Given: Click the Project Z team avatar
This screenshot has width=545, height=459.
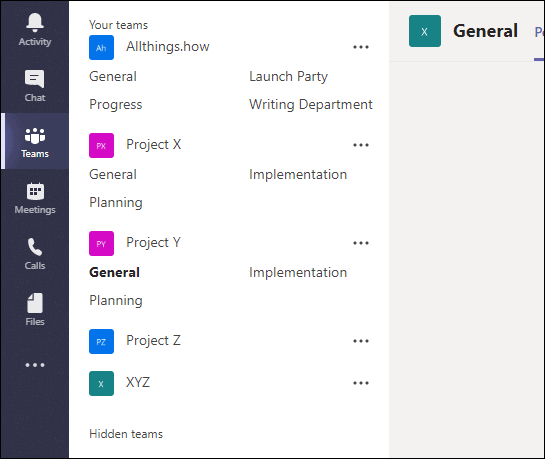Looking at the screenshot, I should point(101,342).
